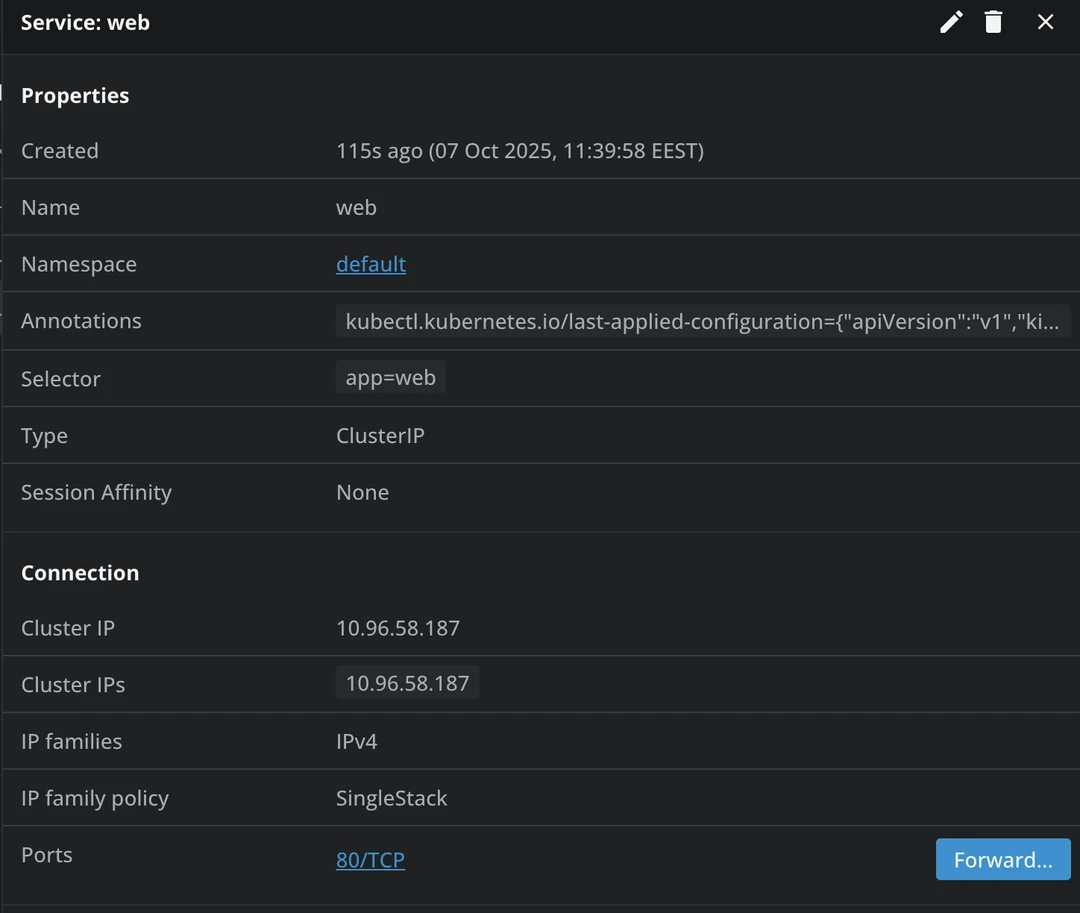Viewport: 1080px width, 913px height.
Task: Click the ClusterIP type value
Action: click(x=380, y=436)
